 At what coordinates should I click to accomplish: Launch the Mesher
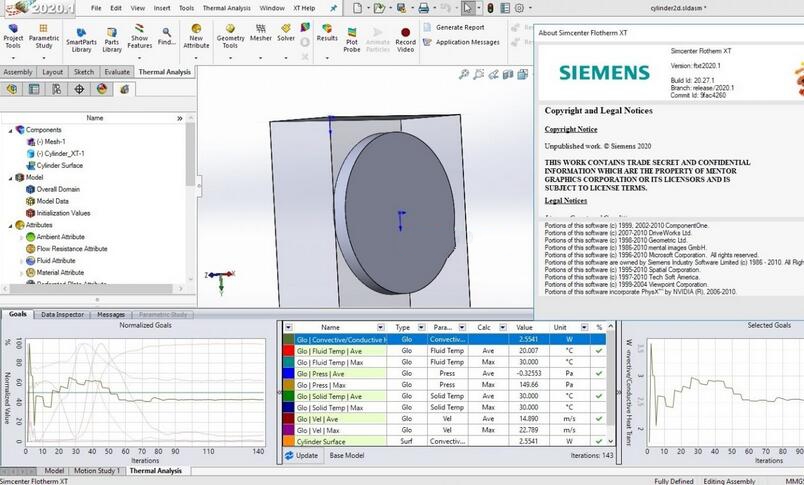click(x=260, y=32)
